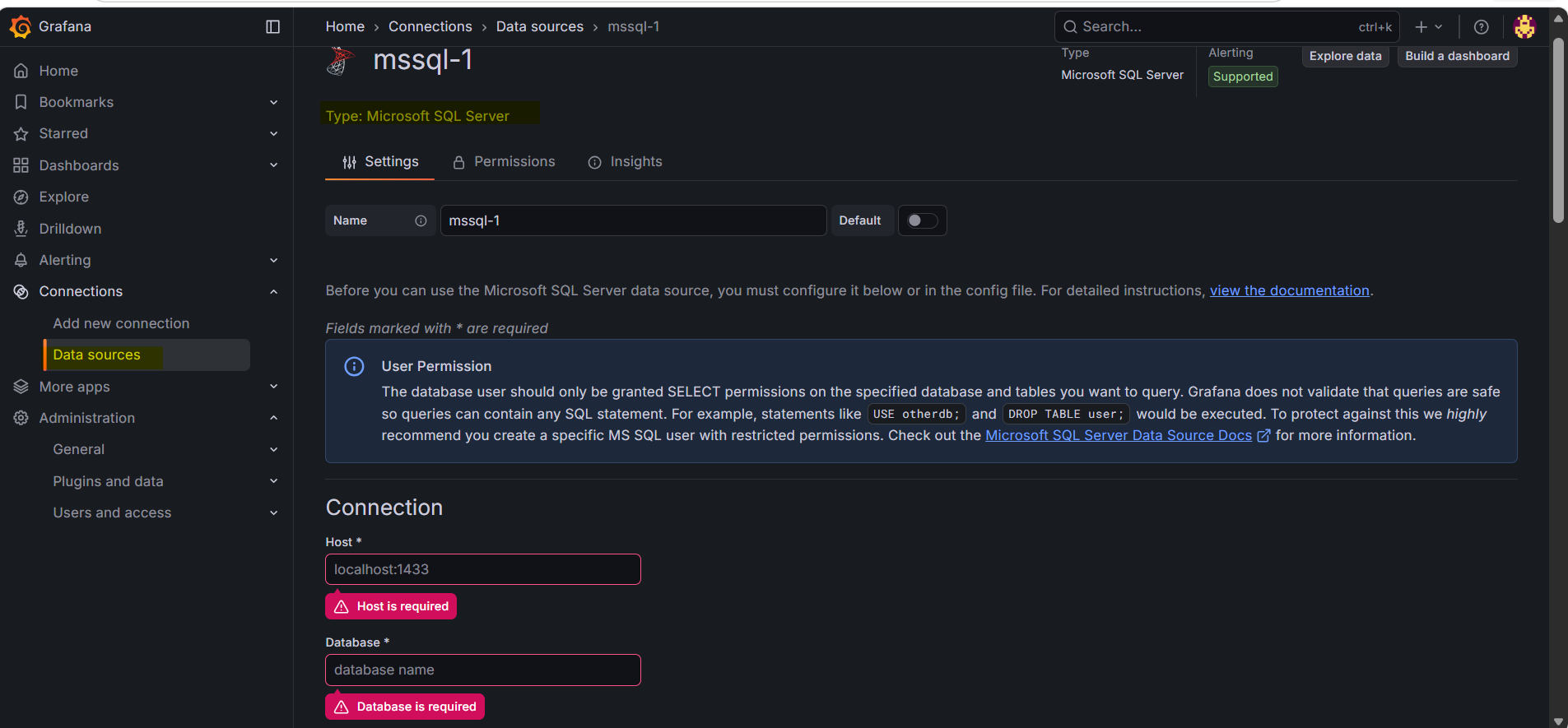Click the Supported alerting badge
The image size is (1568, 728).
click(1243, 77)
